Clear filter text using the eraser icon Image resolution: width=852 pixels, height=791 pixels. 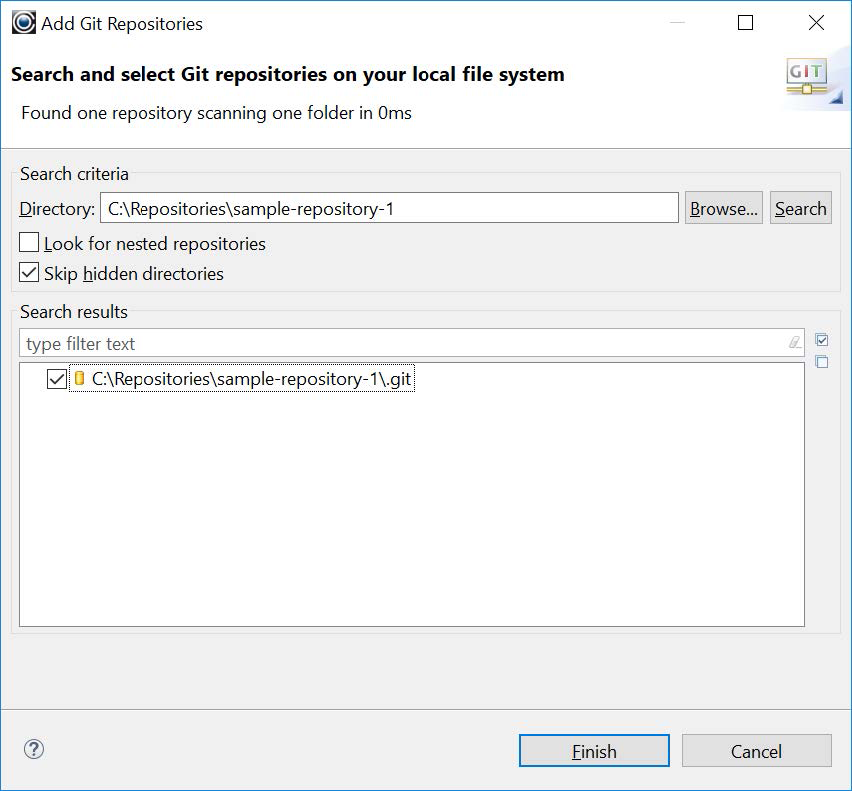tap(793, 343)
